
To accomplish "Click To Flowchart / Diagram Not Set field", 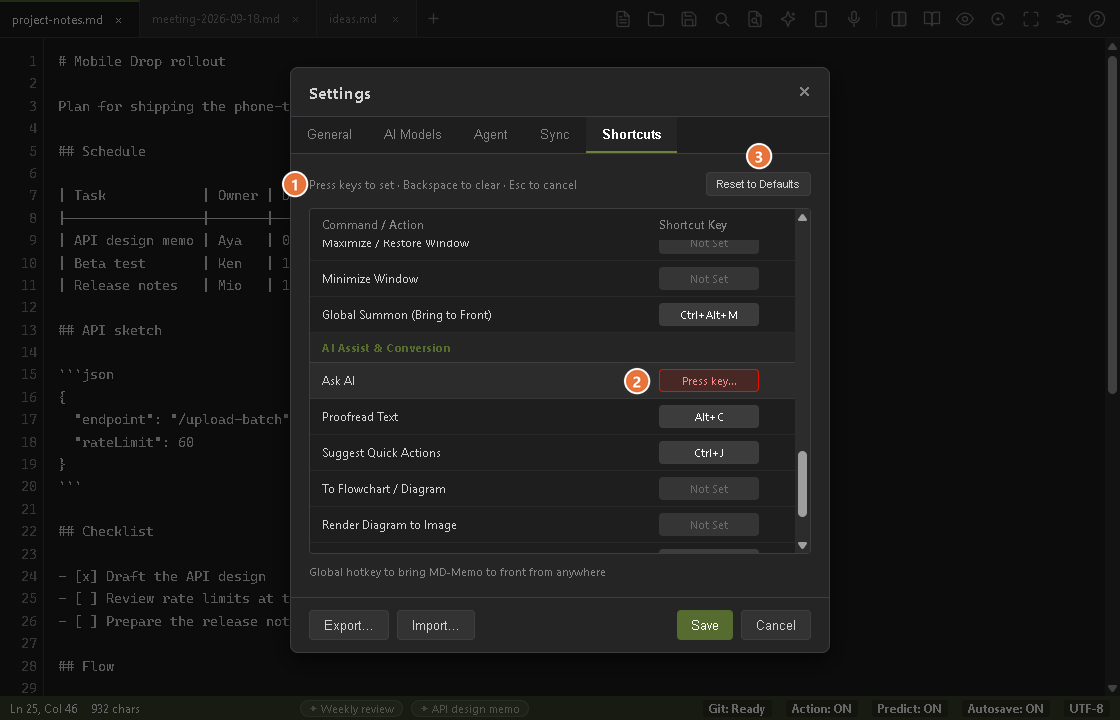I will pyautogui.click(x=709, y=489).
